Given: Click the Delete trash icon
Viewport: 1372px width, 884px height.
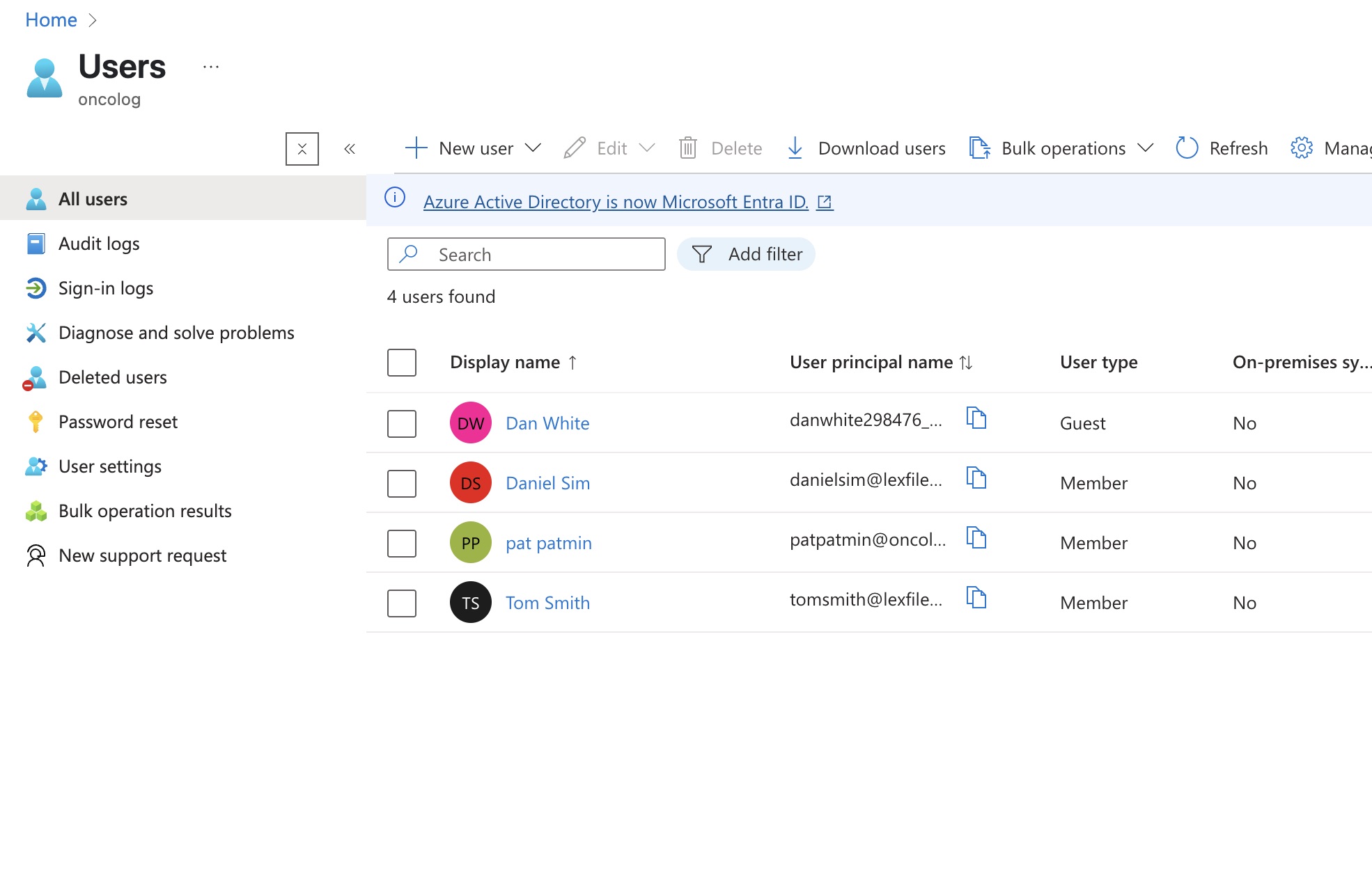Looking at the screenshot, I should [688, 148].
